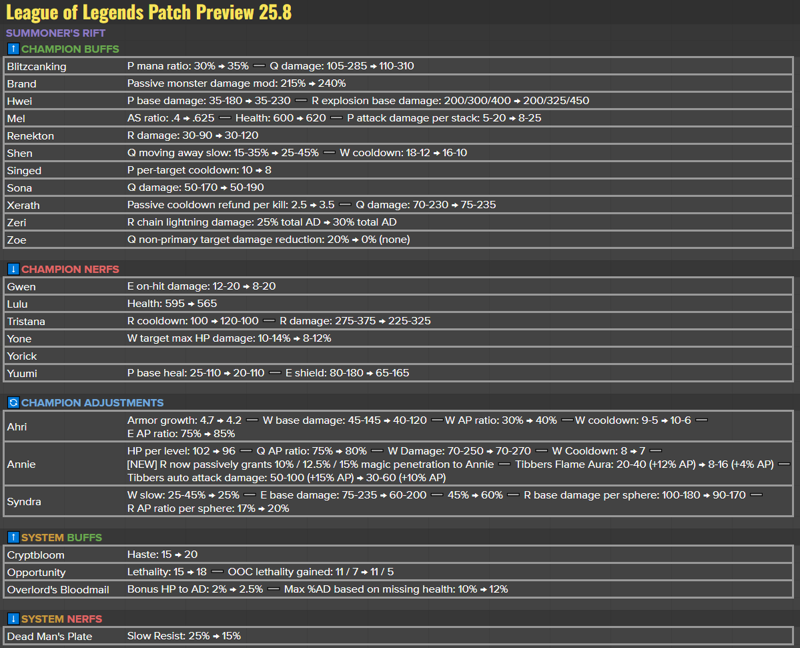800x648 pixels.
Task: Select the League of Legends Patch Preview 25.8 title
Action: click(148, 12)
